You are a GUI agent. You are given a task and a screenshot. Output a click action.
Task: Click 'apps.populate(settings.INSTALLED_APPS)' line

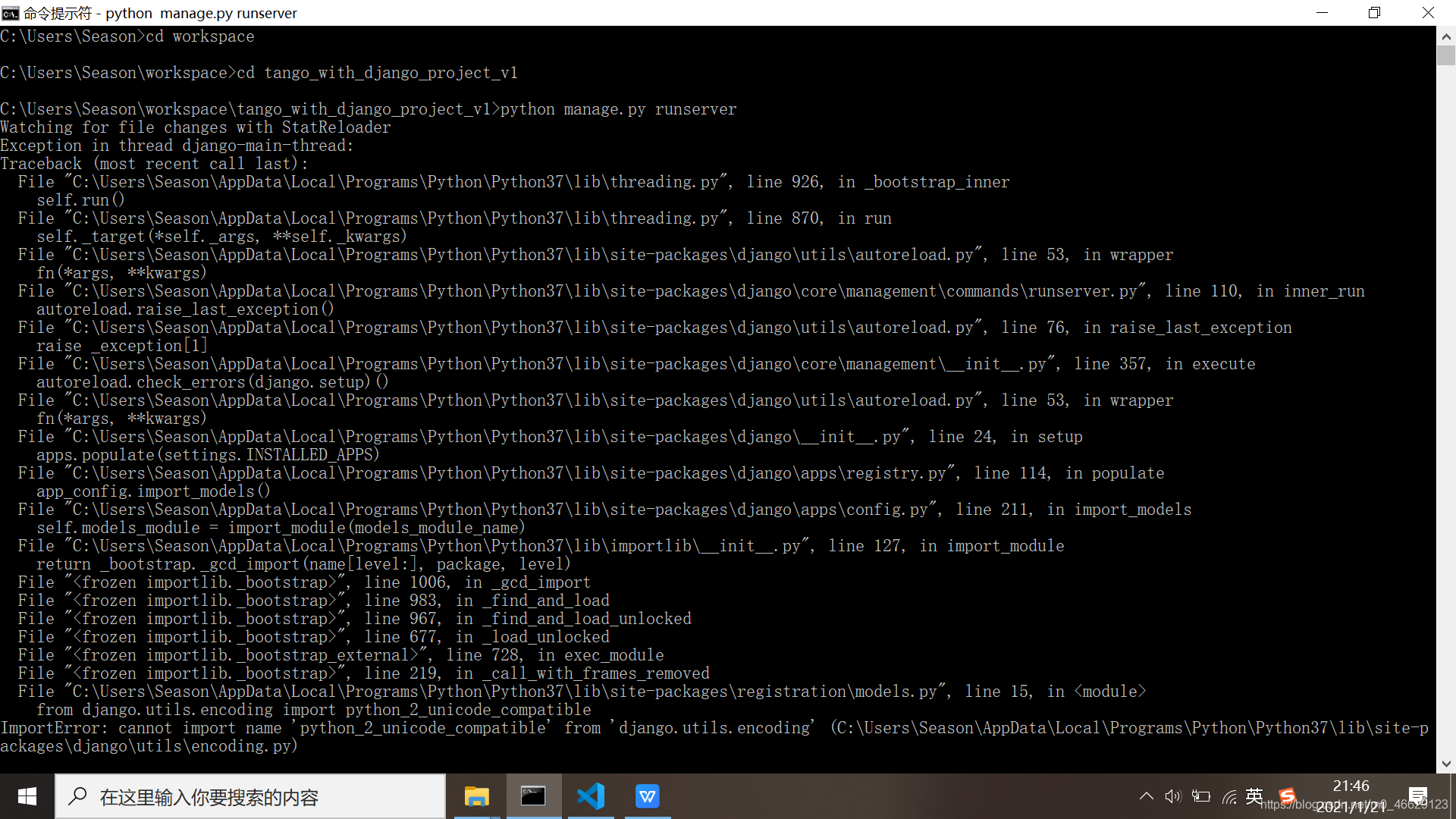(x=208, y=455)
